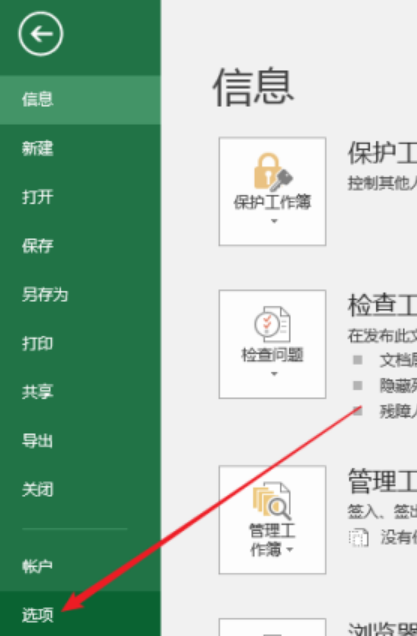Click the back arrow circle icon
Image resolution: width=417 pixels, height=636 pixels.
coord(41,34)
